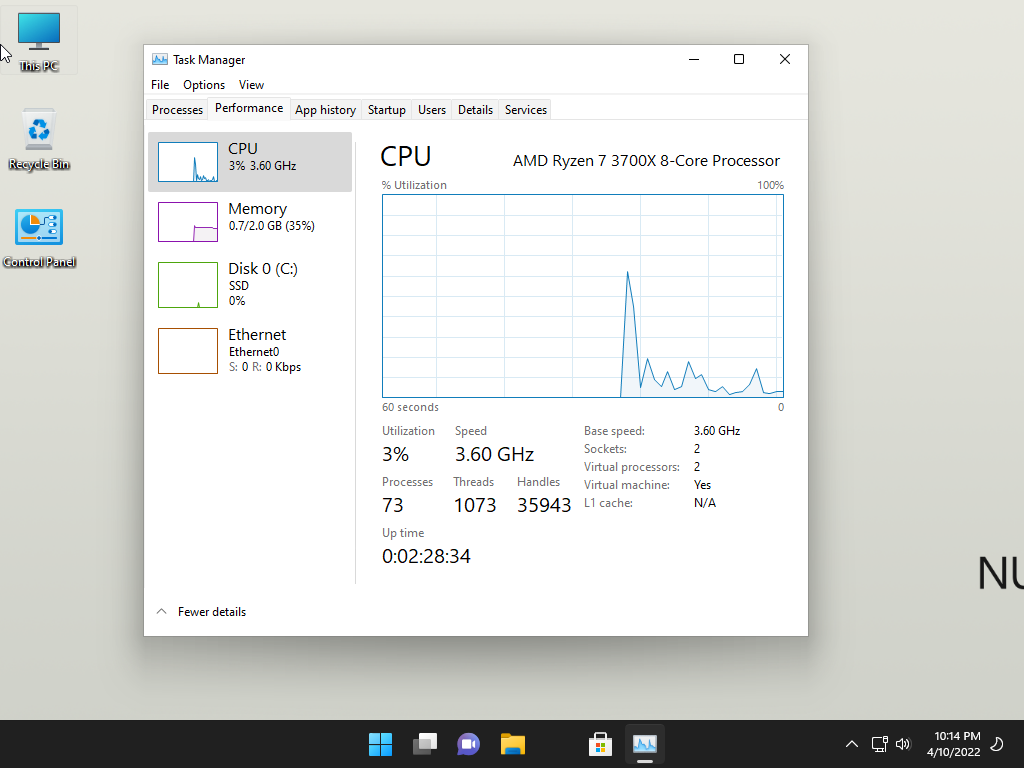
Task: Click the volume speaker tray icon
Action: coord(903,744)
